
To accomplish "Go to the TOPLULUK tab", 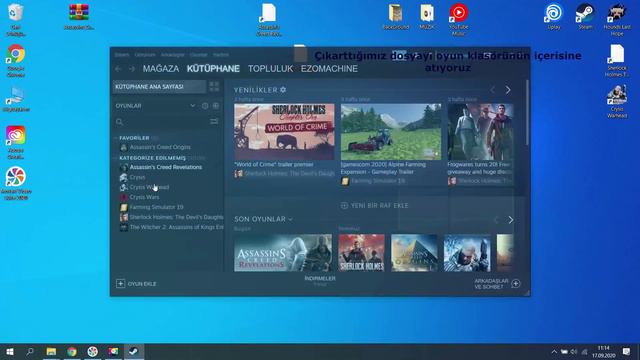I will point(271,69).
